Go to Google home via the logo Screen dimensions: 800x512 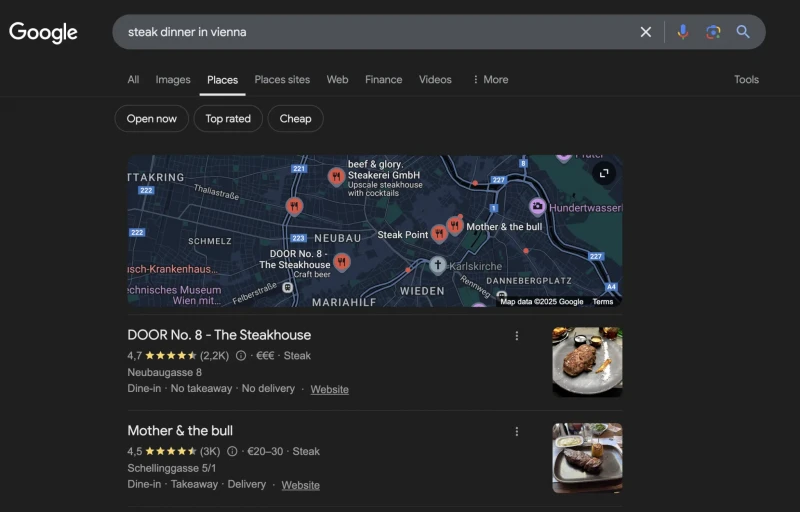coord(43,33)
